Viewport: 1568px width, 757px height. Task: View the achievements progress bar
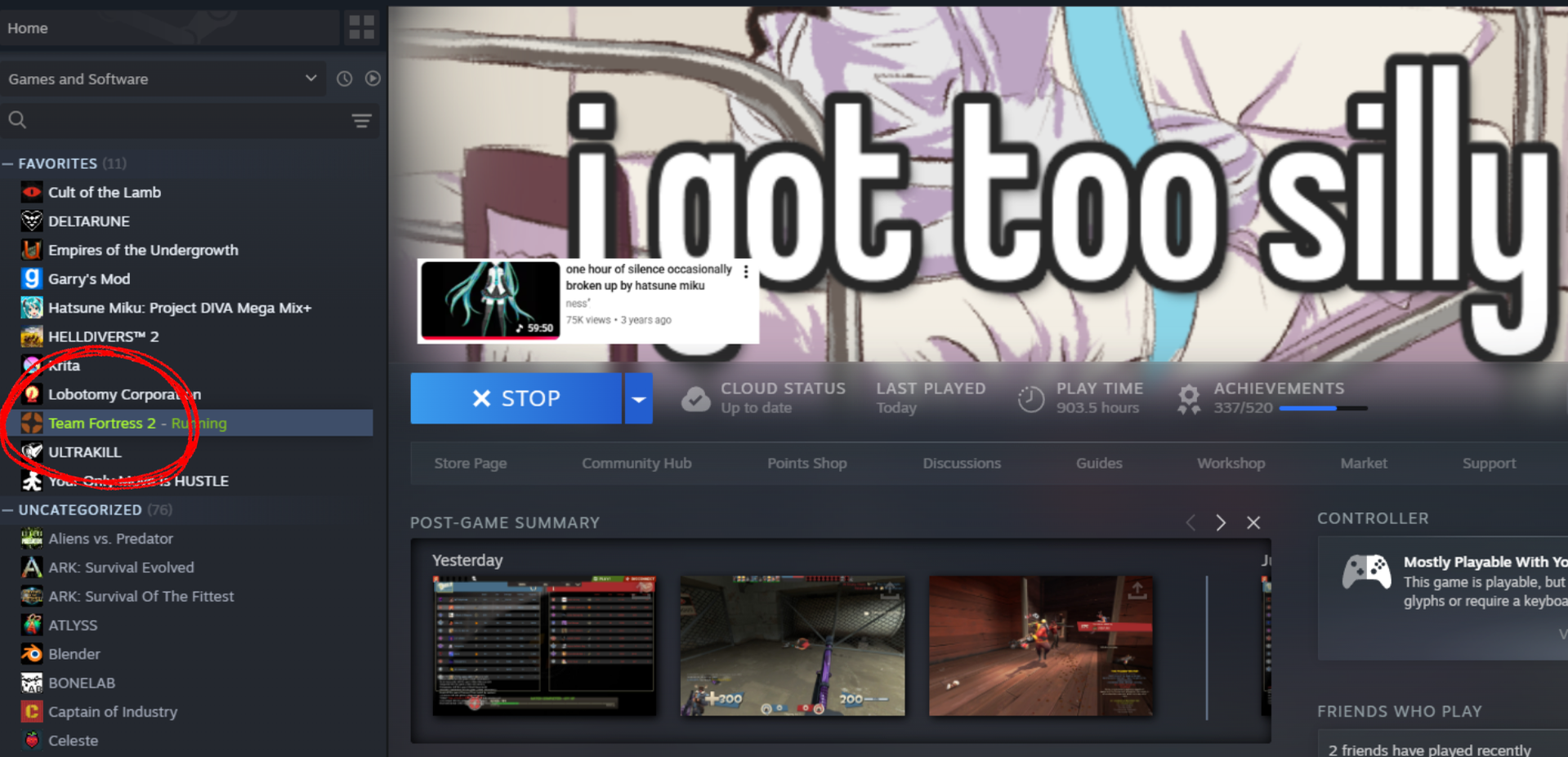(x=1323, y=408)
